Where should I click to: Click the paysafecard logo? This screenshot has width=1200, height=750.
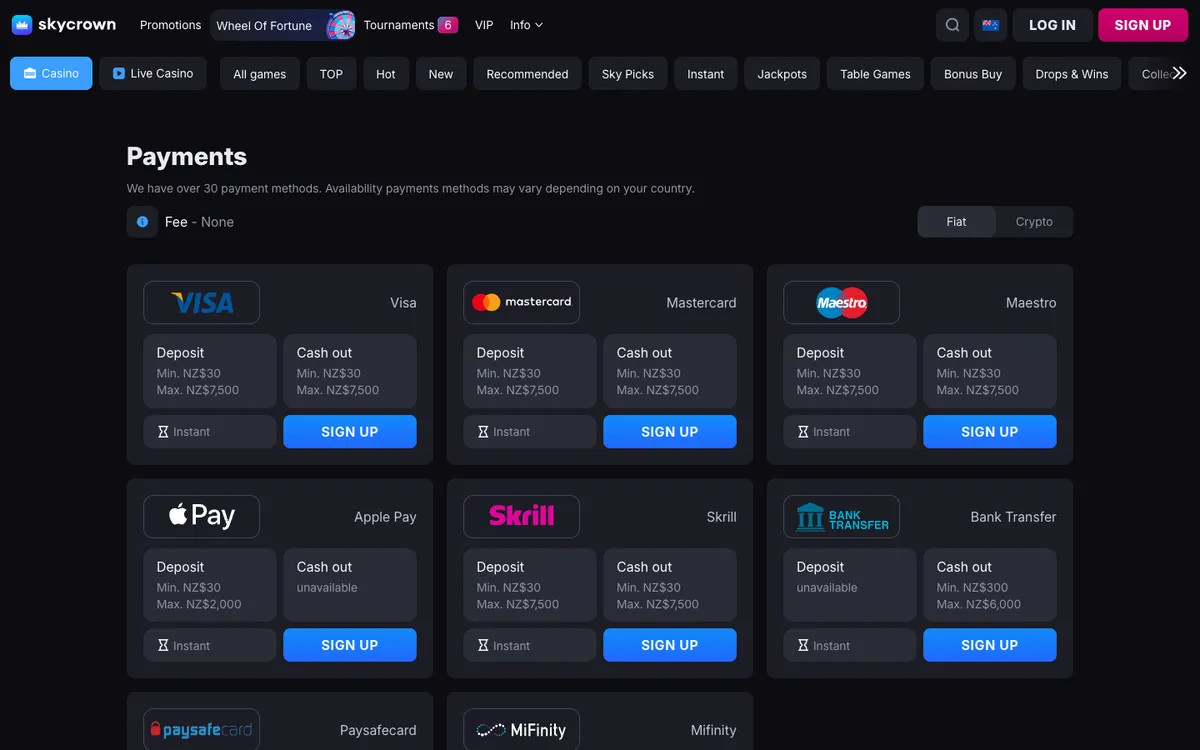[x=201, y=729]
